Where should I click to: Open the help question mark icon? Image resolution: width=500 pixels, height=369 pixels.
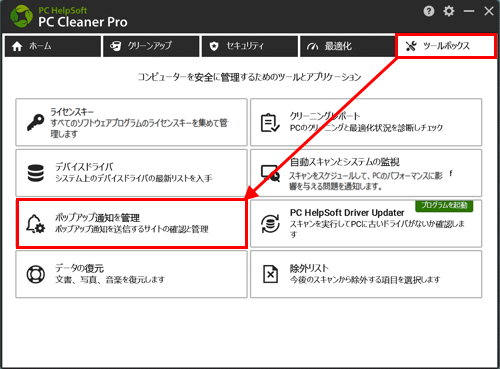pos(429,11)
